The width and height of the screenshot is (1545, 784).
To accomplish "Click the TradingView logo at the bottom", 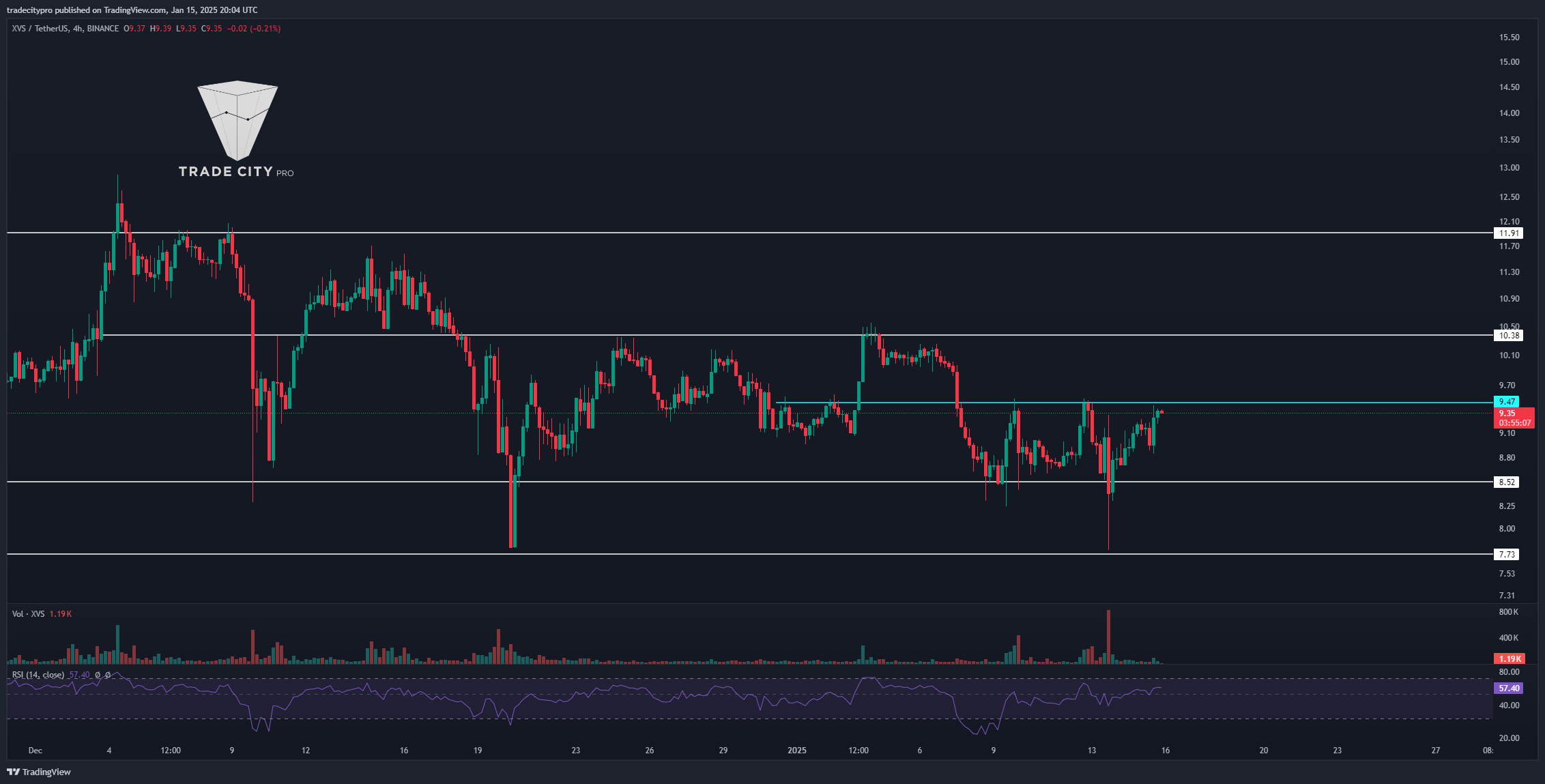I will 39,772.
